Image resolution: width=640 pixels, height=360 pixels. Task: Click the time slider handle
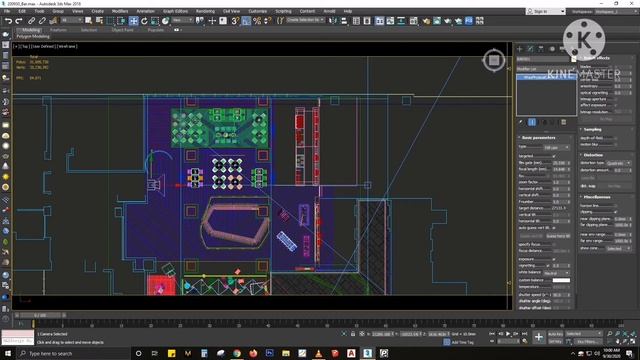pos(40,315)
